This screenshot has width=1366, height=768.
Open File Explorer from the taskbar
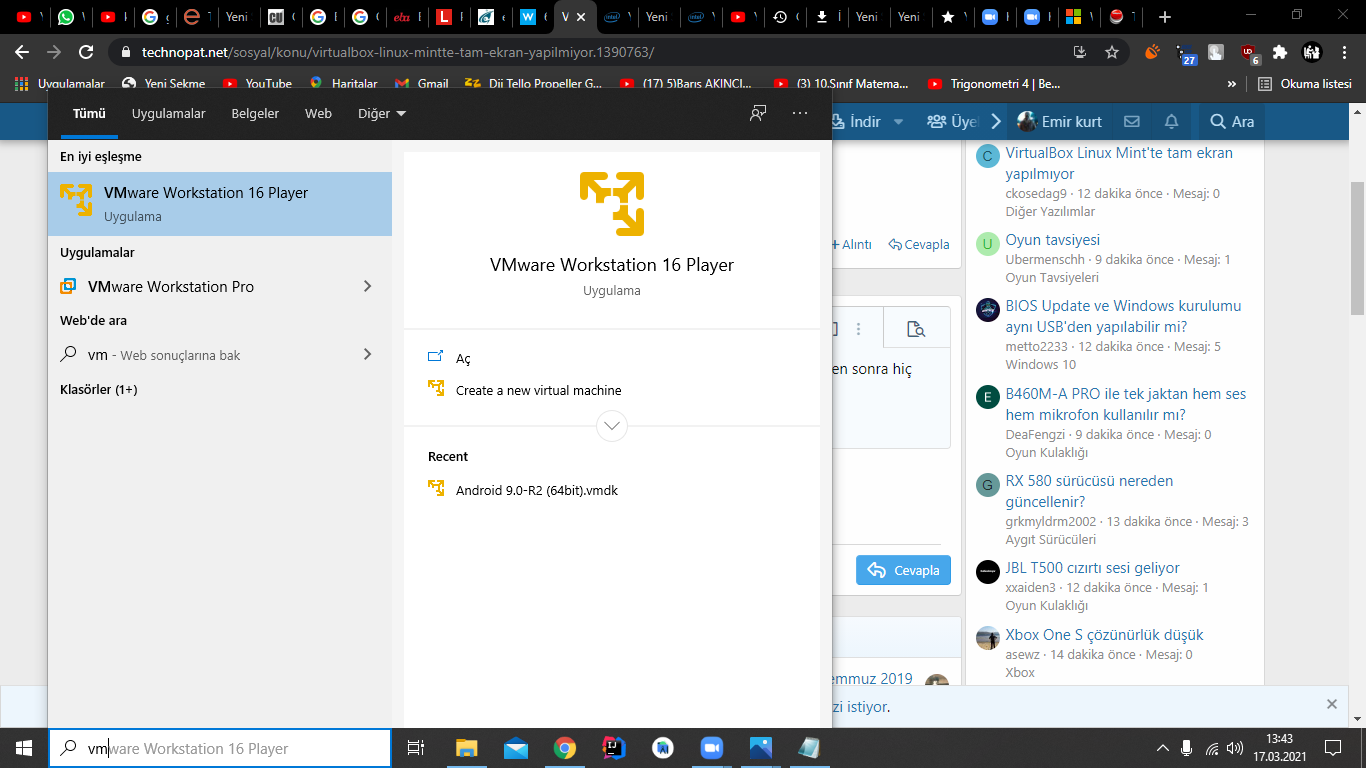tap(467, 748)
